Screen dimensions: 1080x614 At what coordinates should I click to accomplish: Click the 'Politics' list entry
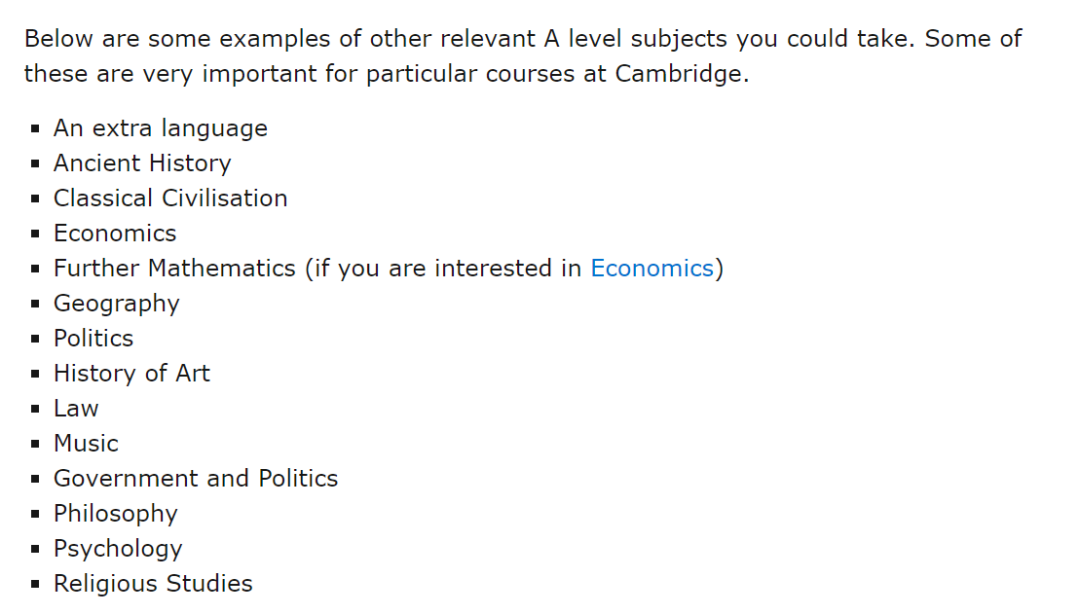[94, 338]
